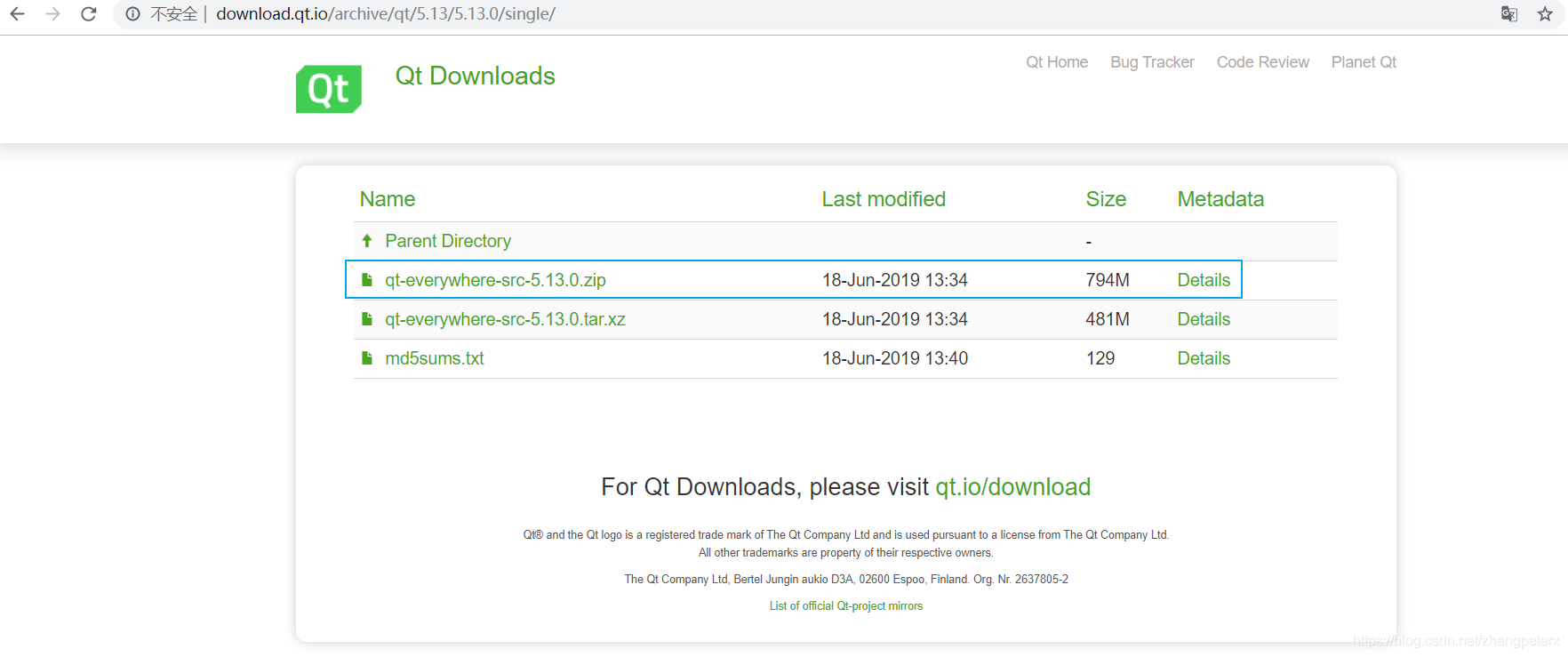Click the 481M size value

click(x=1108, y=319)
